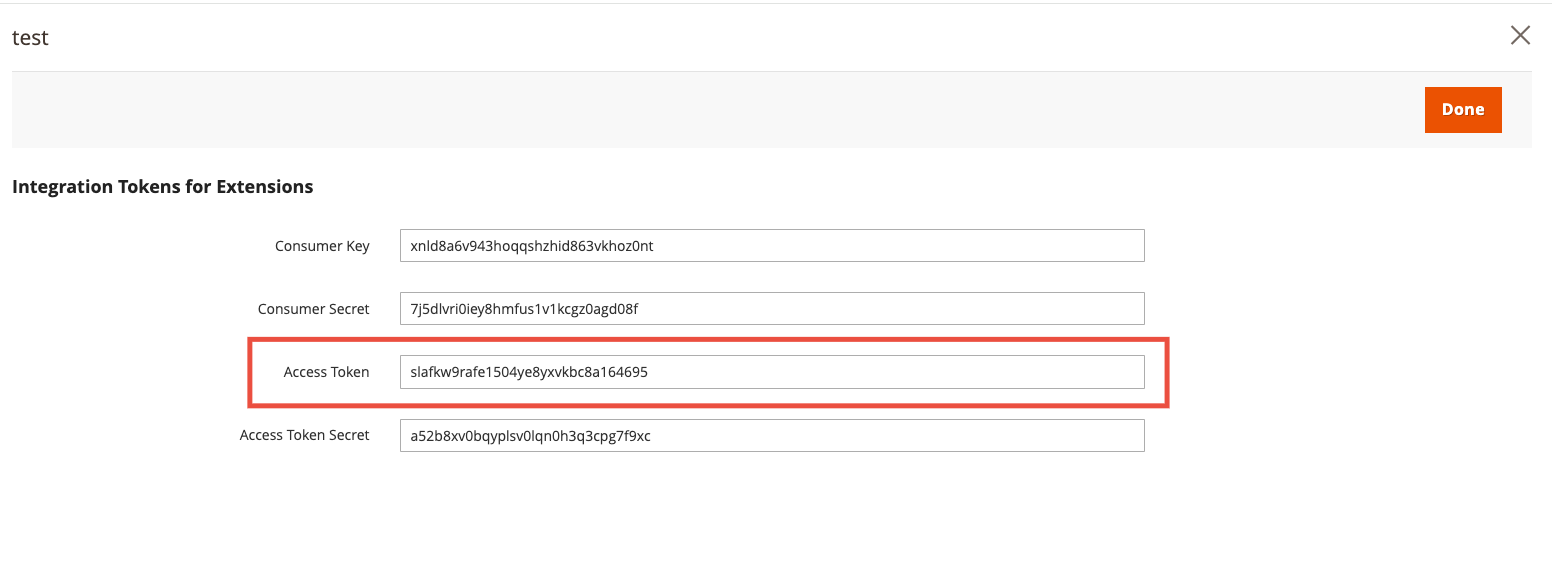
Task: Select the Consumer Key input field
Action: (772, 246)
